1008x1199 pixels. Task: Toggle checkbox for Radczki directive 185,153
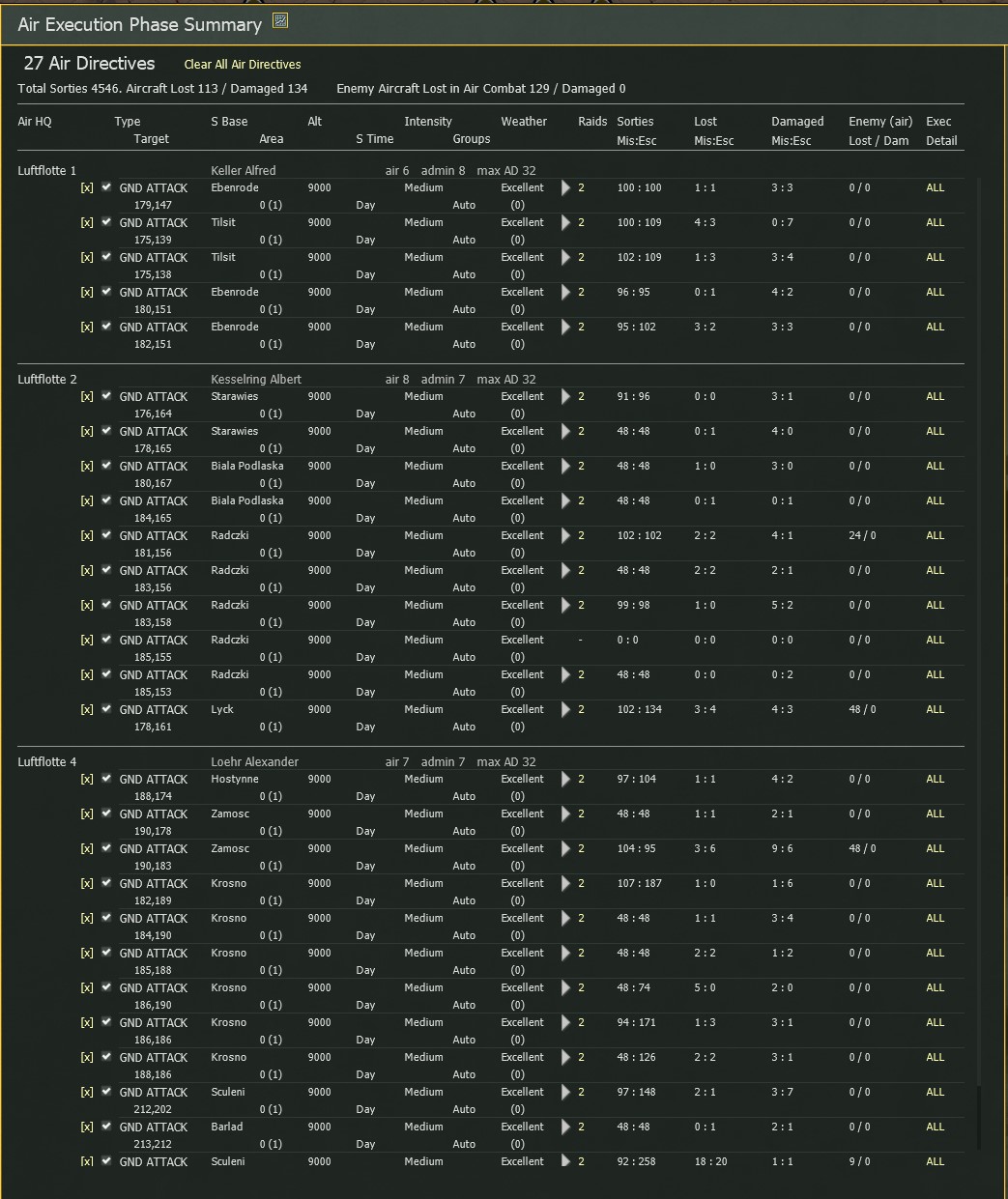point(106,673)
